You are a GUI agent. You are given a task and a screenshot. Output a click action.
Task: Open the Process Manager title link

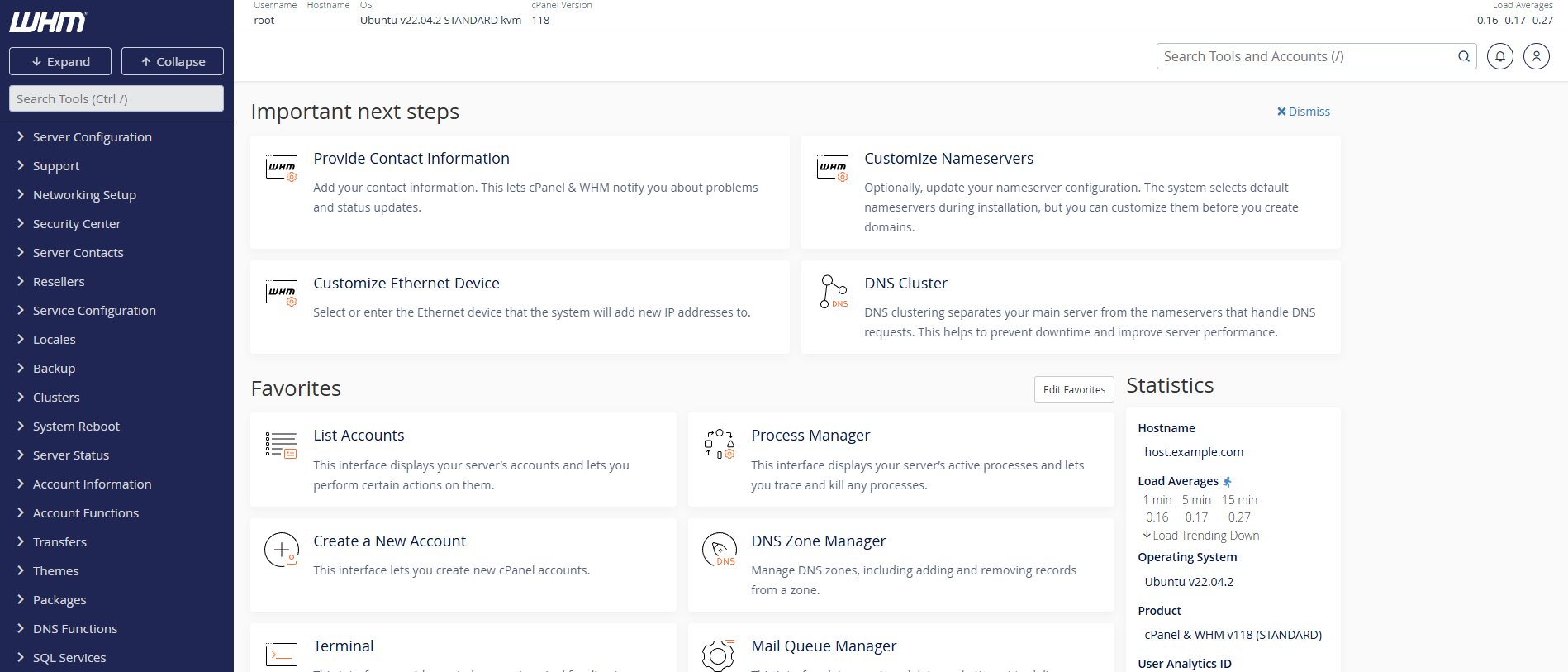click(x=810, y=436)
